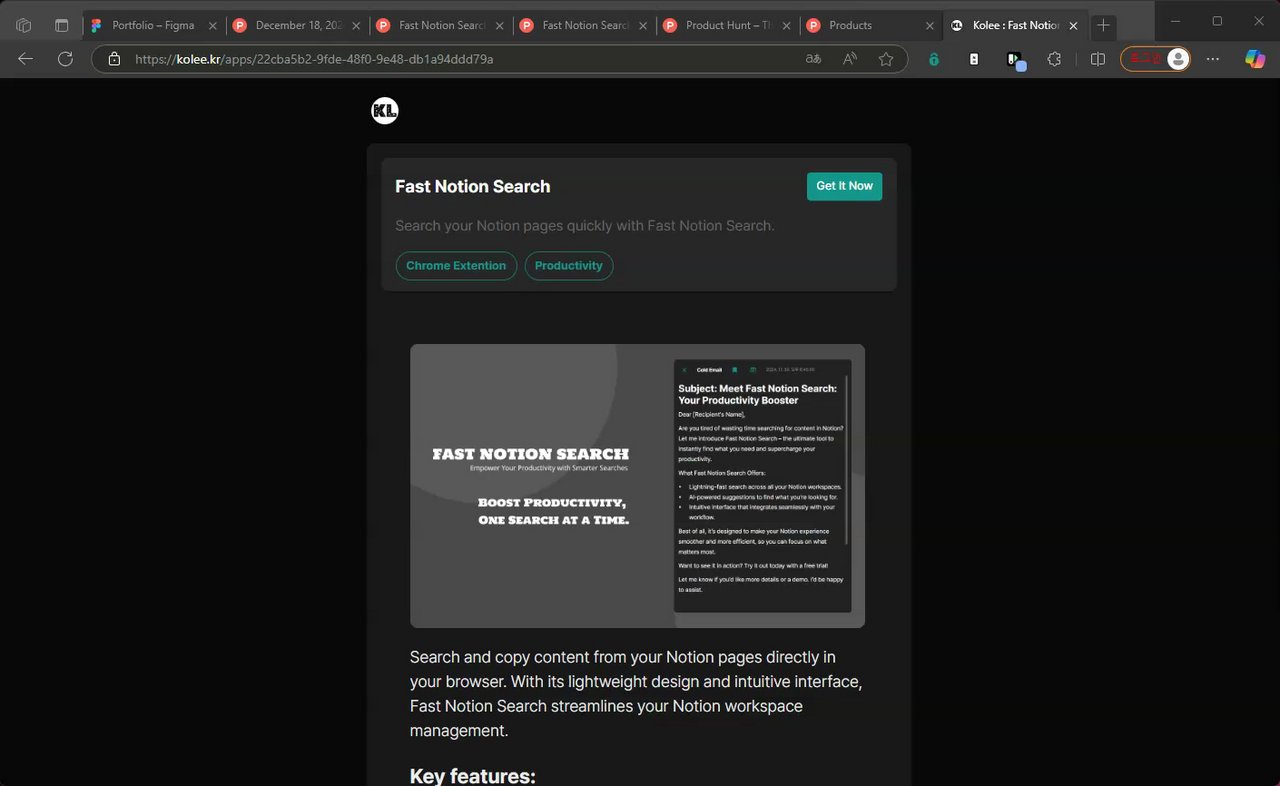Open the translate page option
This screenshot has height=786, width=1280.
(x=814, y=59)
